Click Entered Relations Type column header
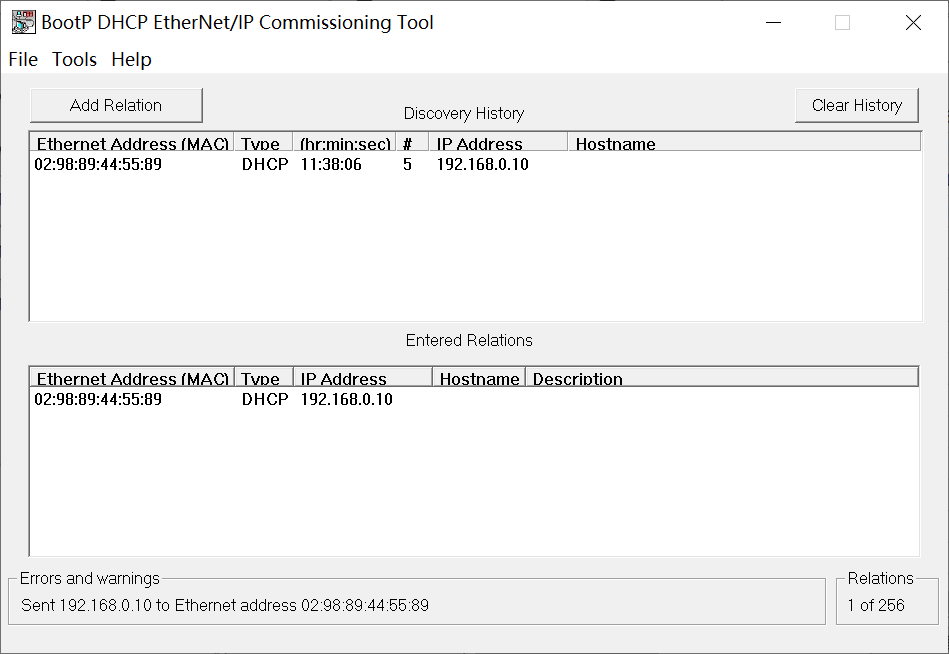This screenshot has width=949, height=654. point(262,378)
